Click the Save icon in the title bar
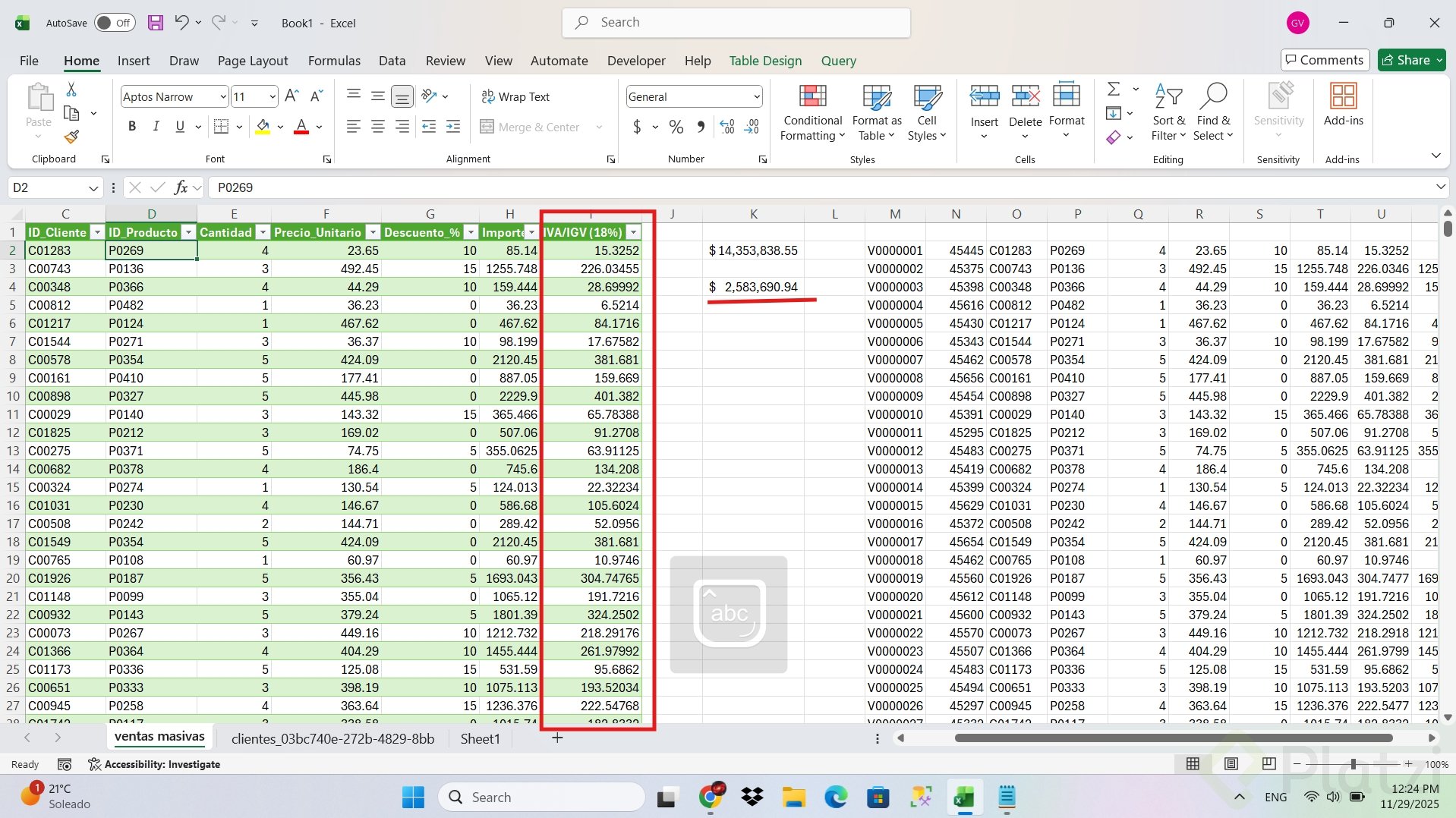 (156, 23)
